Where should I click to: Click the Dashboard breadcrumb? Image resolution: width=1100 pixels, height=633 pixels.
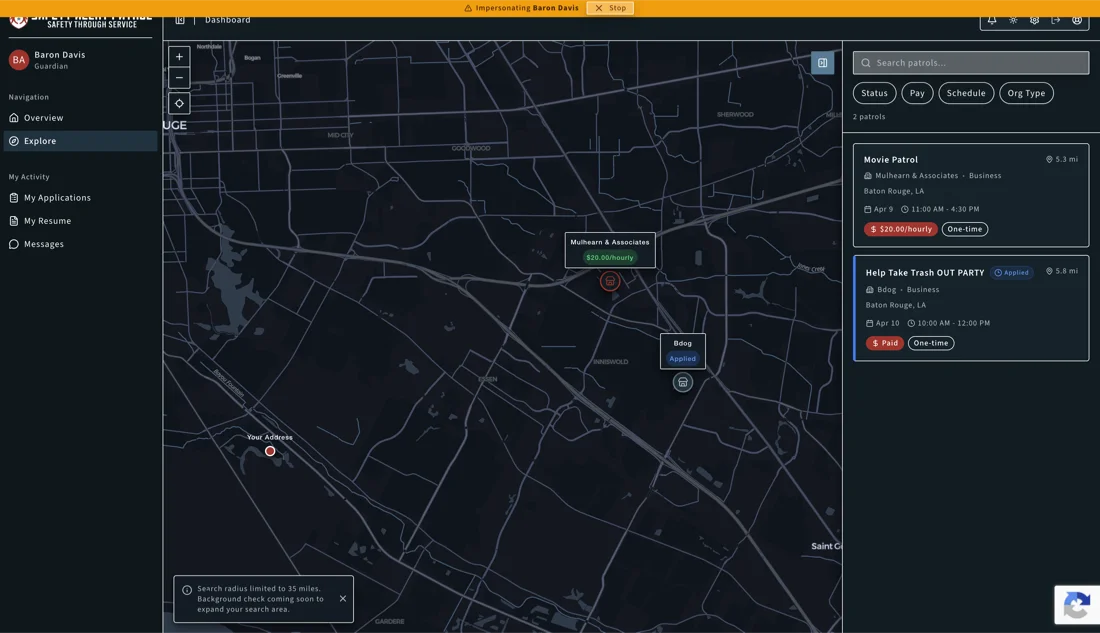[x=227, y=20]
